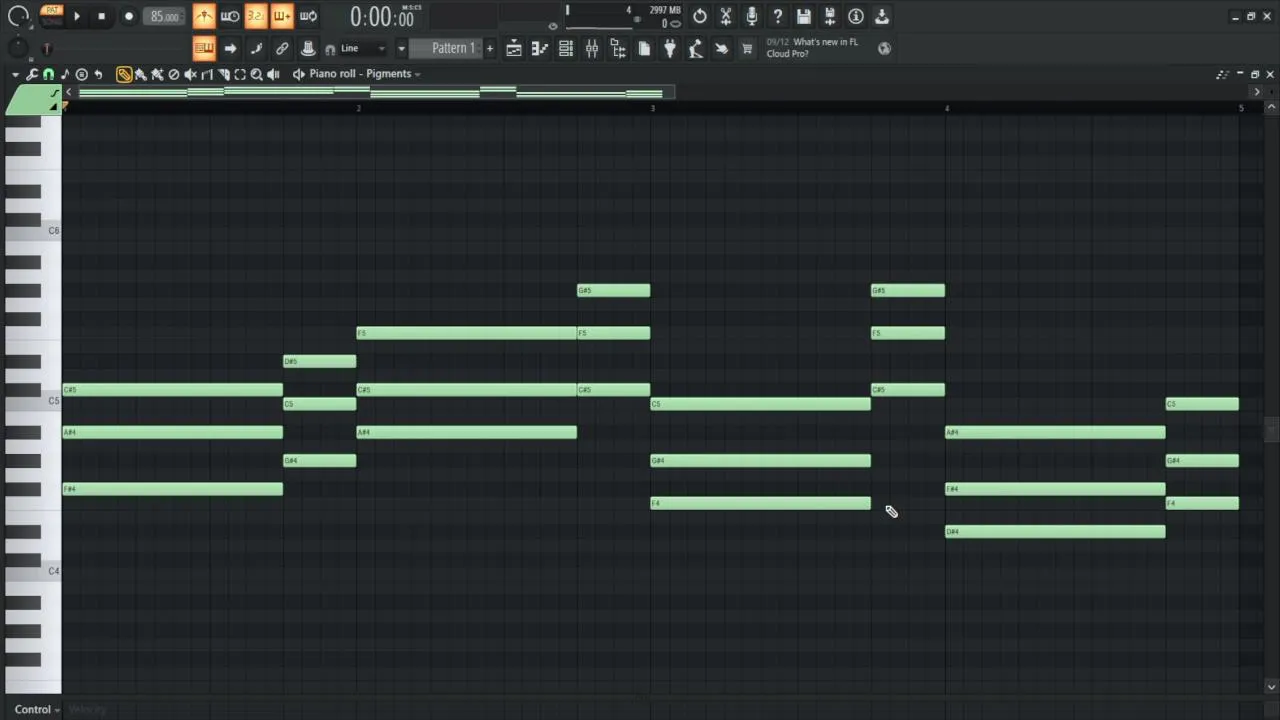This screenshot has width=1280, height=720.
Task: Select the Delete tool
Action: [173, 74]
